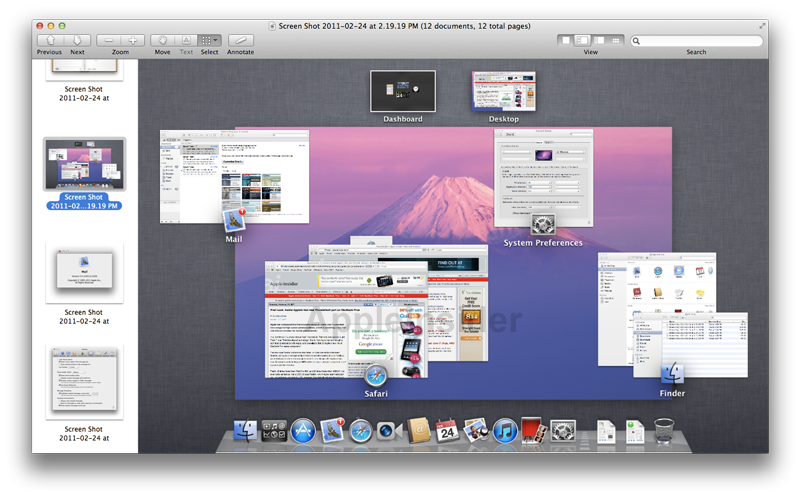Open the Mail about-dialog screenshot thumbnail in sidebar

pyautogui.click(x=84, y=274)
